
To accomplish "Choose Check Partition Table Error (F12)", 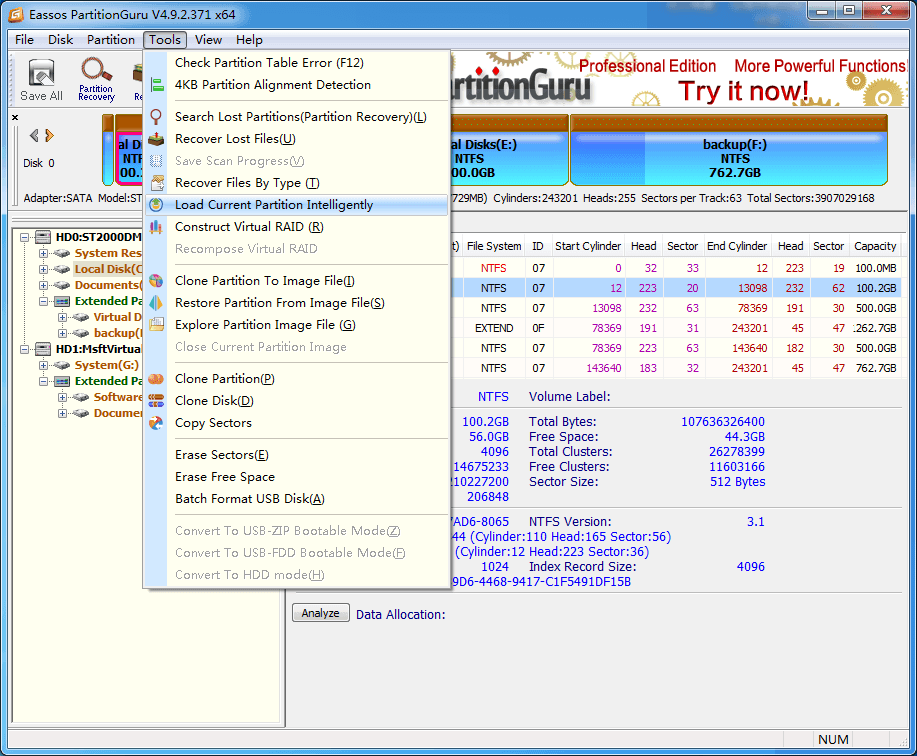I will (297, 63).
